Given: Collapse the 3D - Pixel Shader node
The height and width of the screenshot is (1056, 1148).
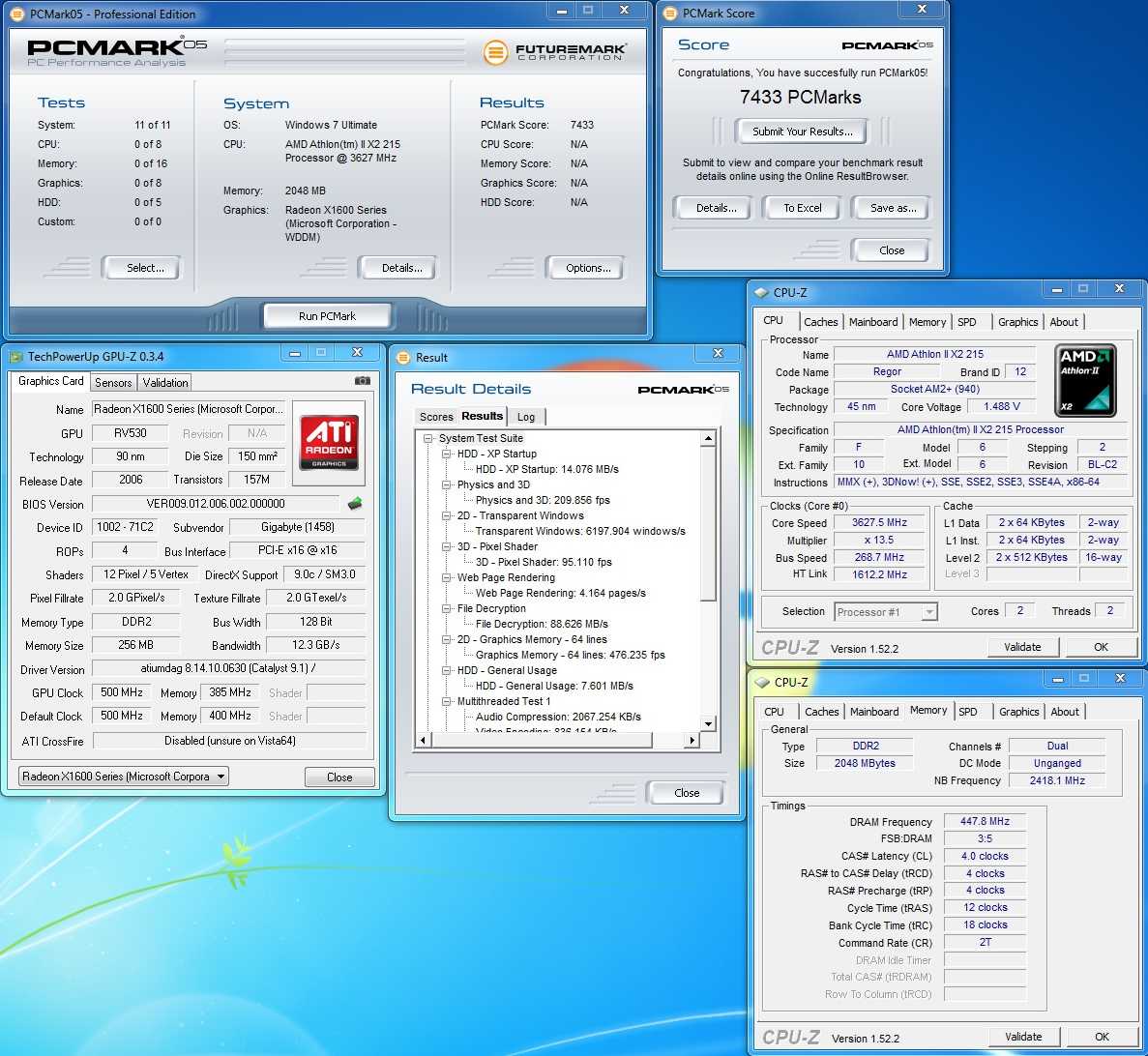Looking at the screenshot, I should (446, 546).
